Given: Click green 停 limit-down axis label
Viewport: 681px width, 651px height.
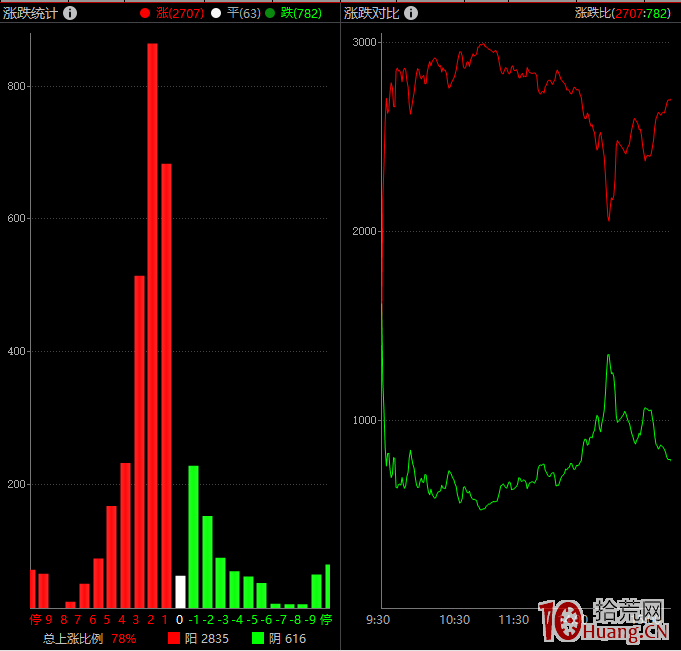Looking at the screenshot, I should tap(326, 620).
